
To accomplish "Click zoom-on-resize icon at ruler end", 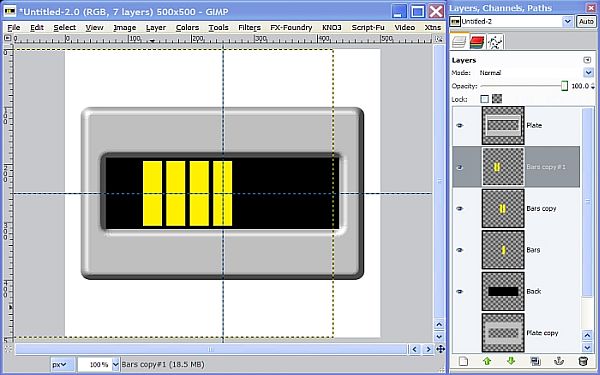I will (x=439, y=39).
